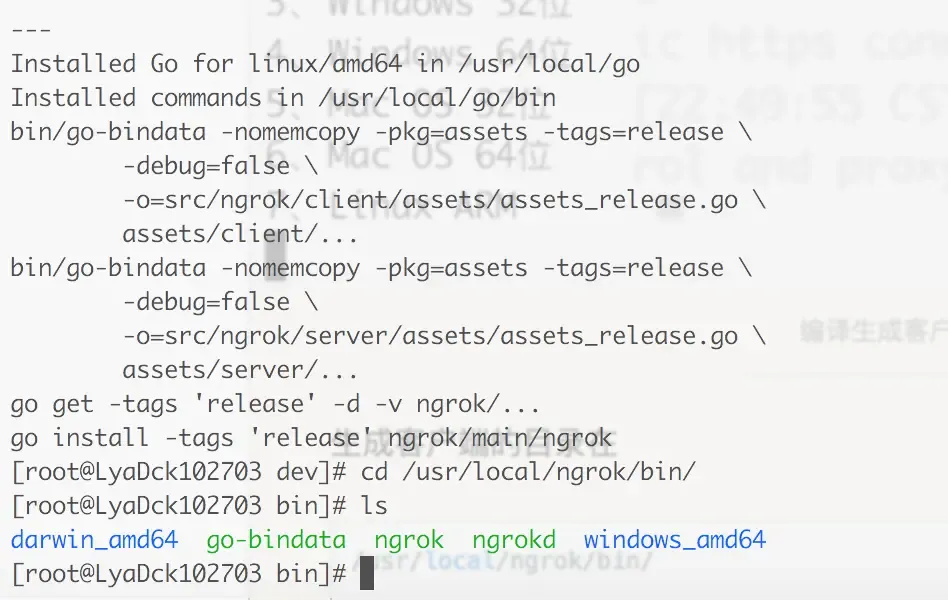This screenshot has height=600, width=948.
Task: Click the 'assets/client/...' line
Action: pos(240,234)
